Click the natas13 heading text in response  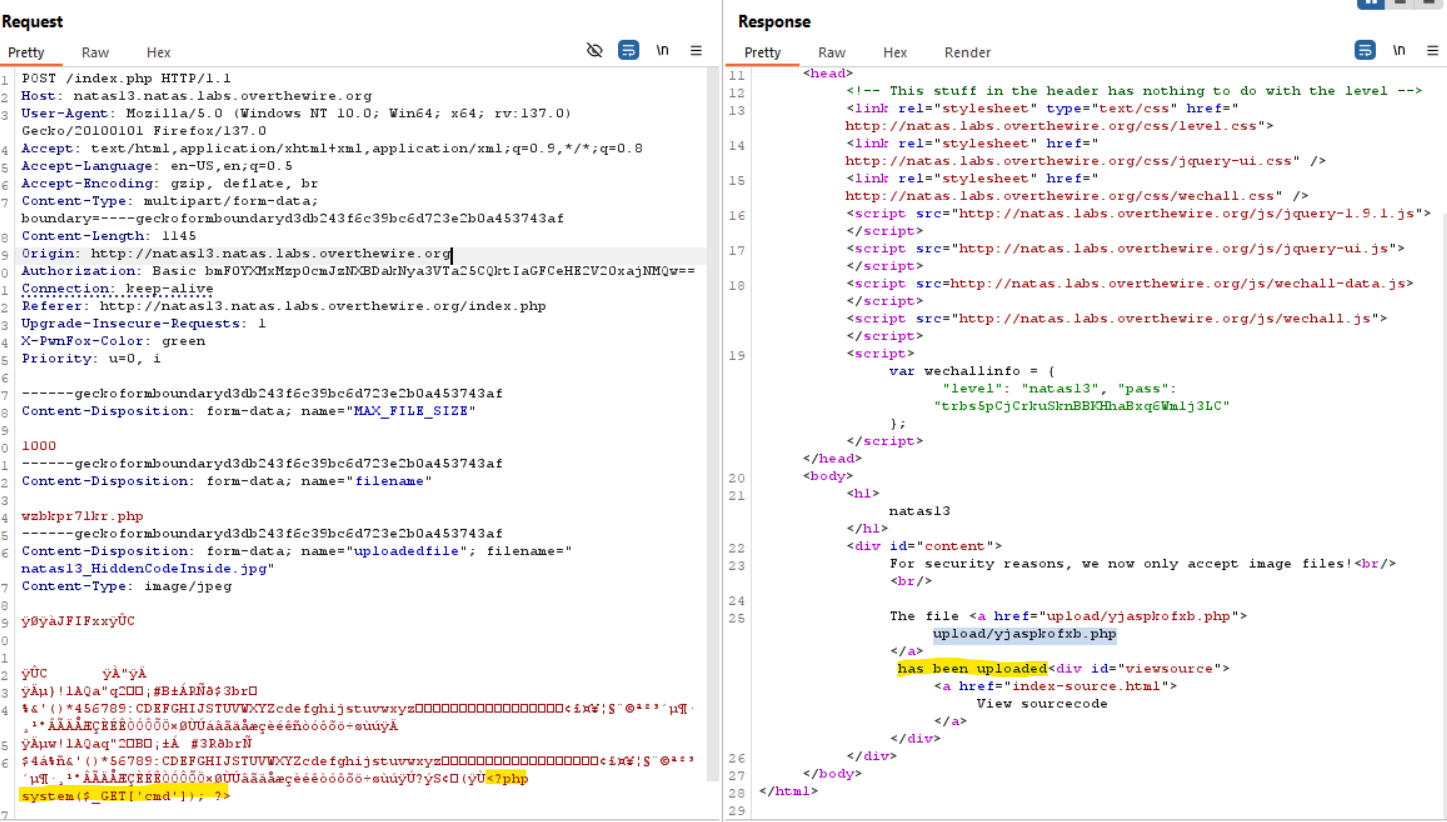tap(919, 511)
